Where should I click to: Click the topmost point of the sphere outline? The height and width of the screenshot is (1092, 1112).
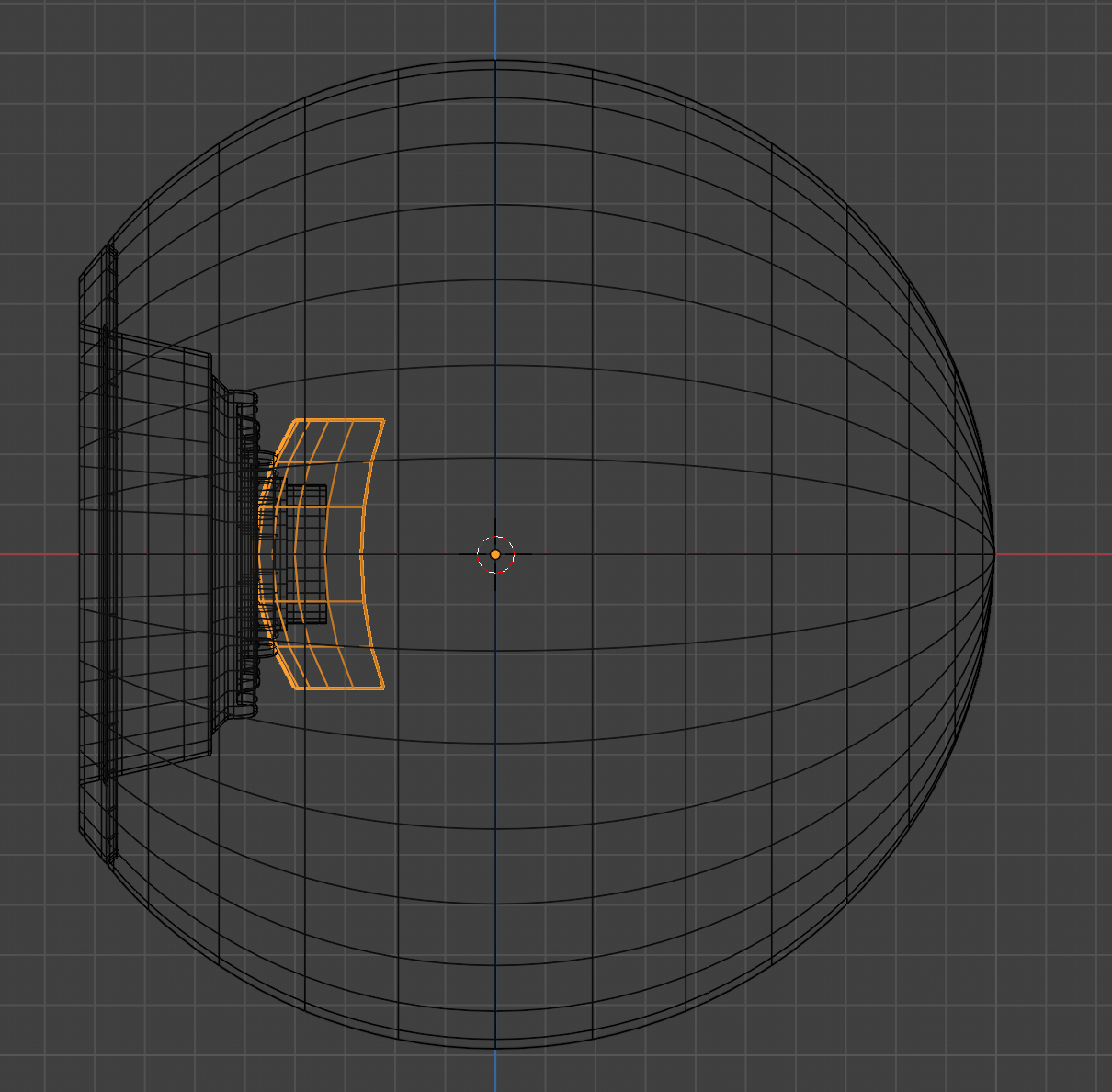pos(495,61)
